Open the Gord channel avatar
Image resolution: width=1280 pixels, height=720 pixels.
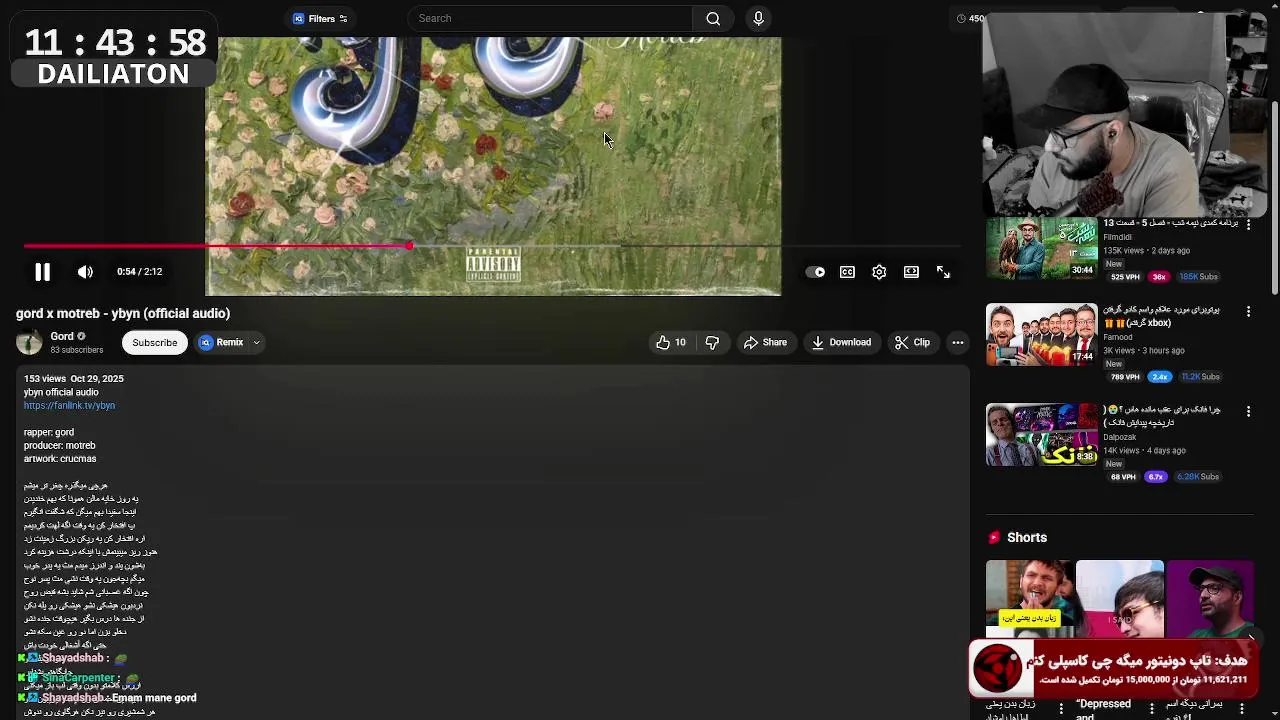29,342
